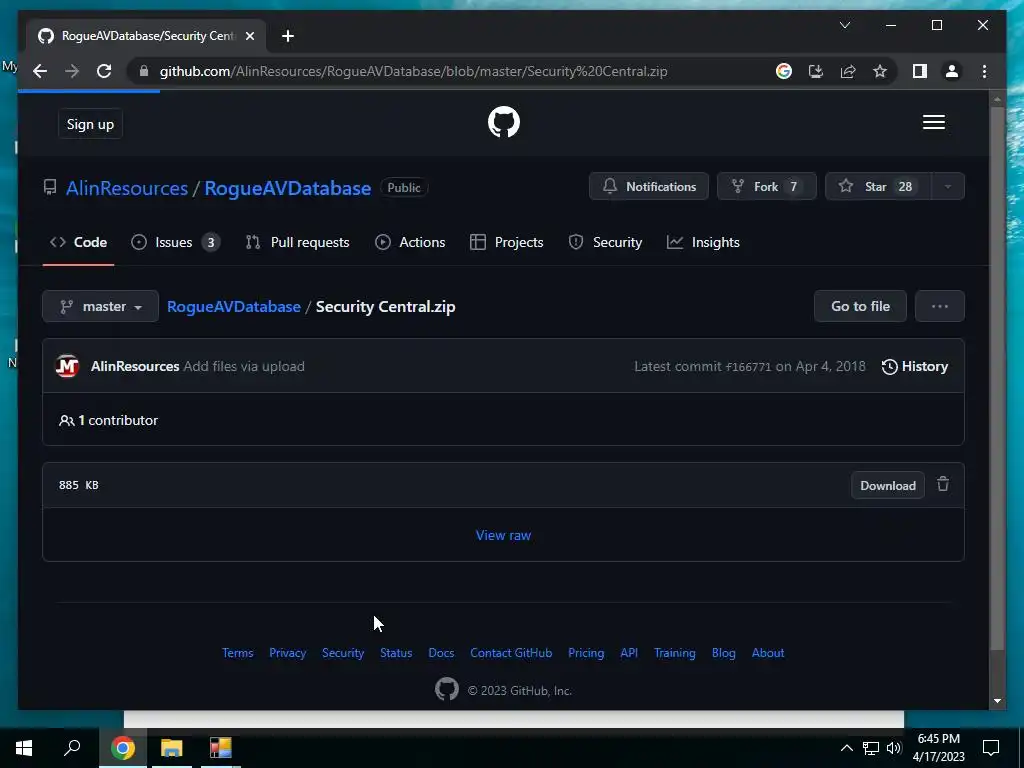Go forward with the forward arrow button
The height and width of the screenshot is (768, 1024).
[x=72, y=71]
